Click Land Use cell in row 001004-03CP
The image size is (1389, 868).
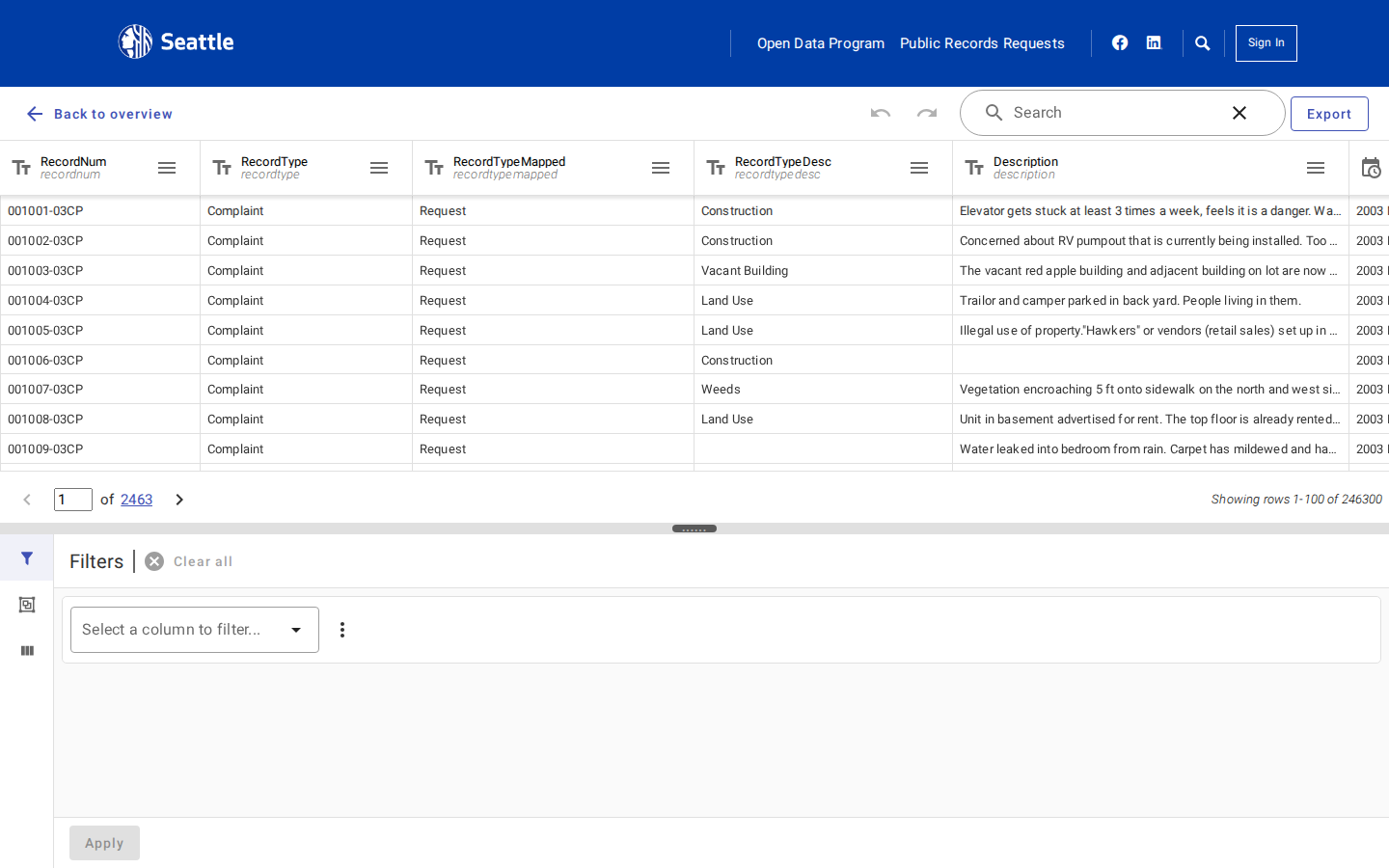pos(823,301)
